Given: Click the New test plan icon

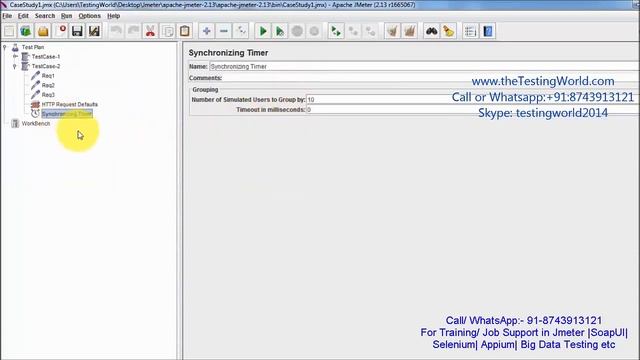Looking at the screenshot, I should (9, 31).
